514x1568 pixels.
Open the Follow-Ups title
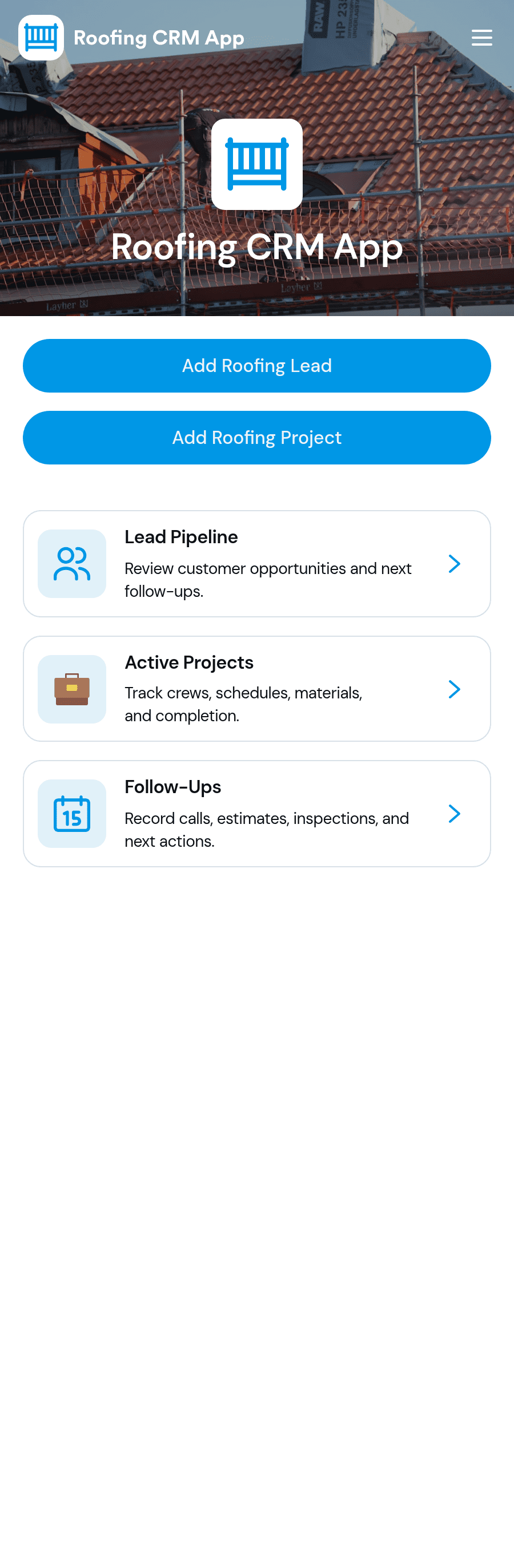(x=173, y=787)
